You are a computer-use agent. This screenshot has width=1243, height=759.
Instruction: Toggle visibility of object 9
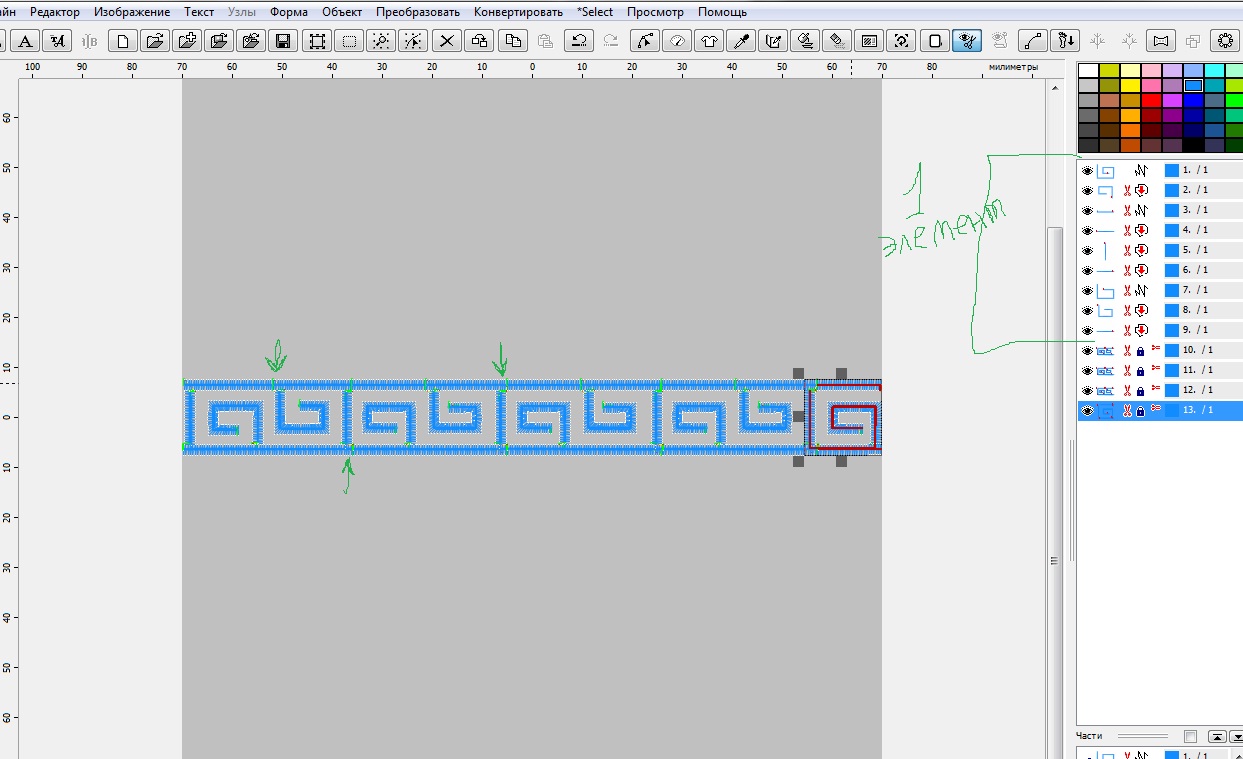pos(1087,330)
